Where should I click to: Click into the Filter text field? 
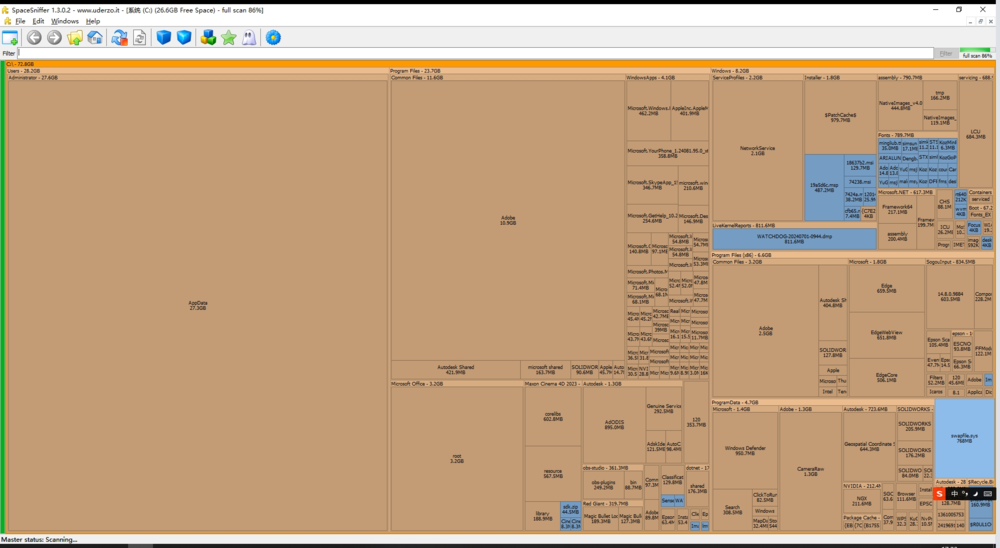(x=475, y=53)
